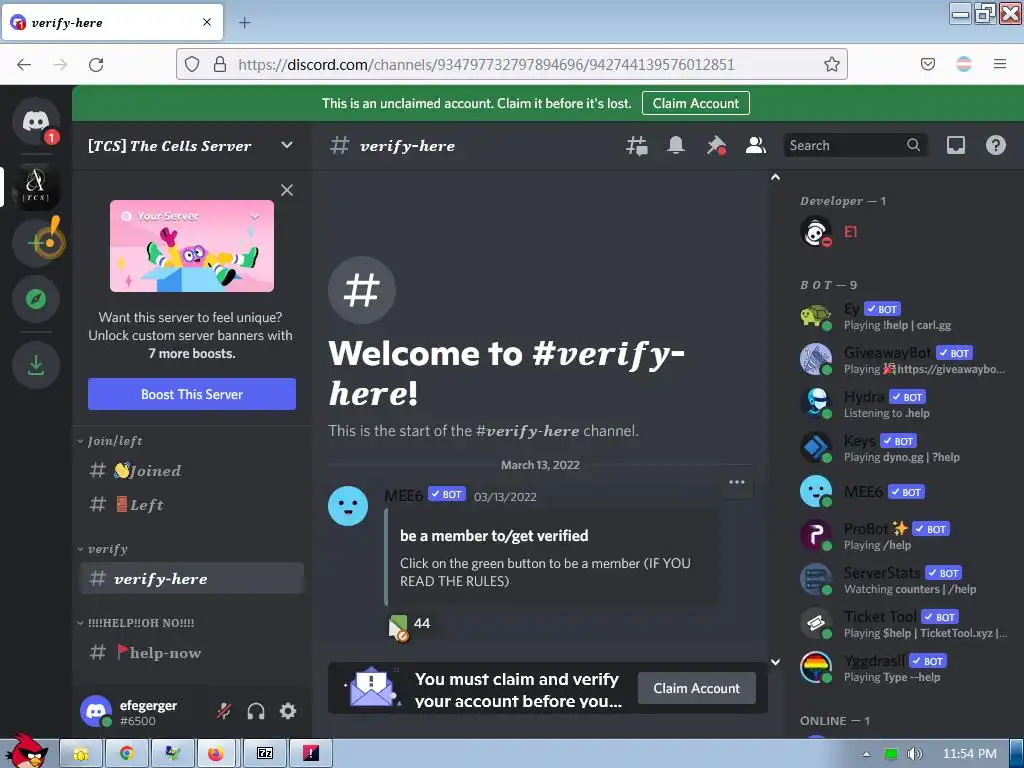Viewport: 1024px width, 768px height.
Task: Open Chrome from the taskbar
Action: tap(127, 754)
